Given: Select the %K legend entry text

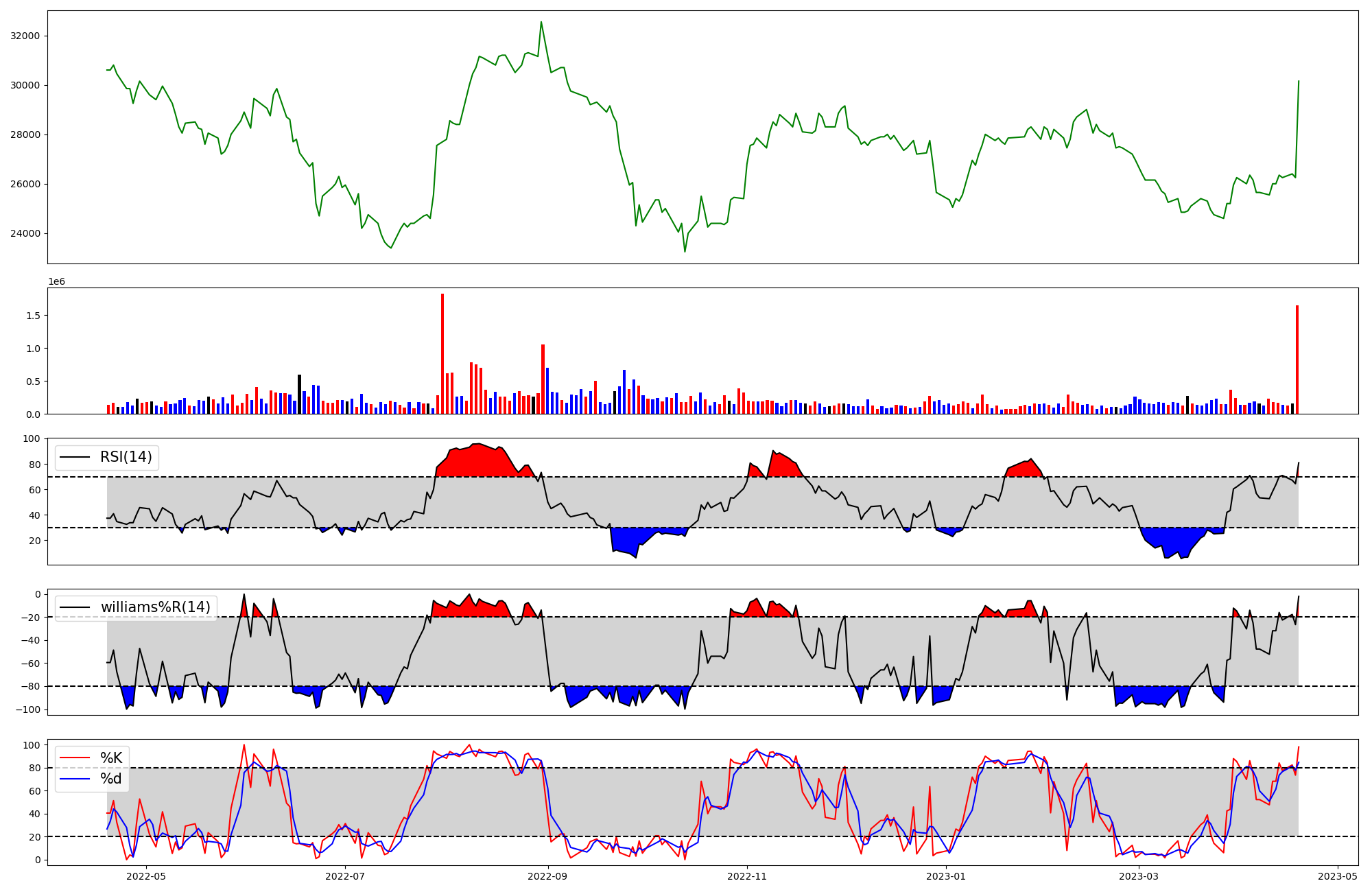Looking at the screenshot, I should point(111,758).
